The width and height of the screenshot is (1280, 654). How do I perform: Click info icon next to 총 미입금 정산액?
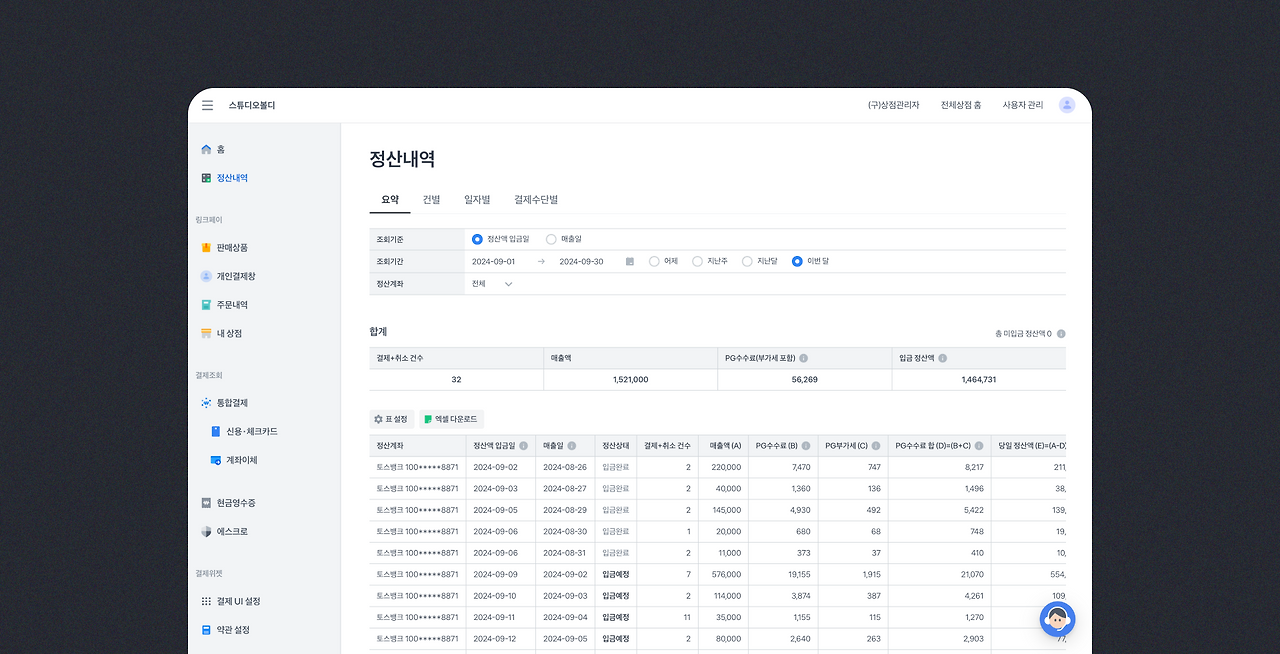click(1061, 334)
